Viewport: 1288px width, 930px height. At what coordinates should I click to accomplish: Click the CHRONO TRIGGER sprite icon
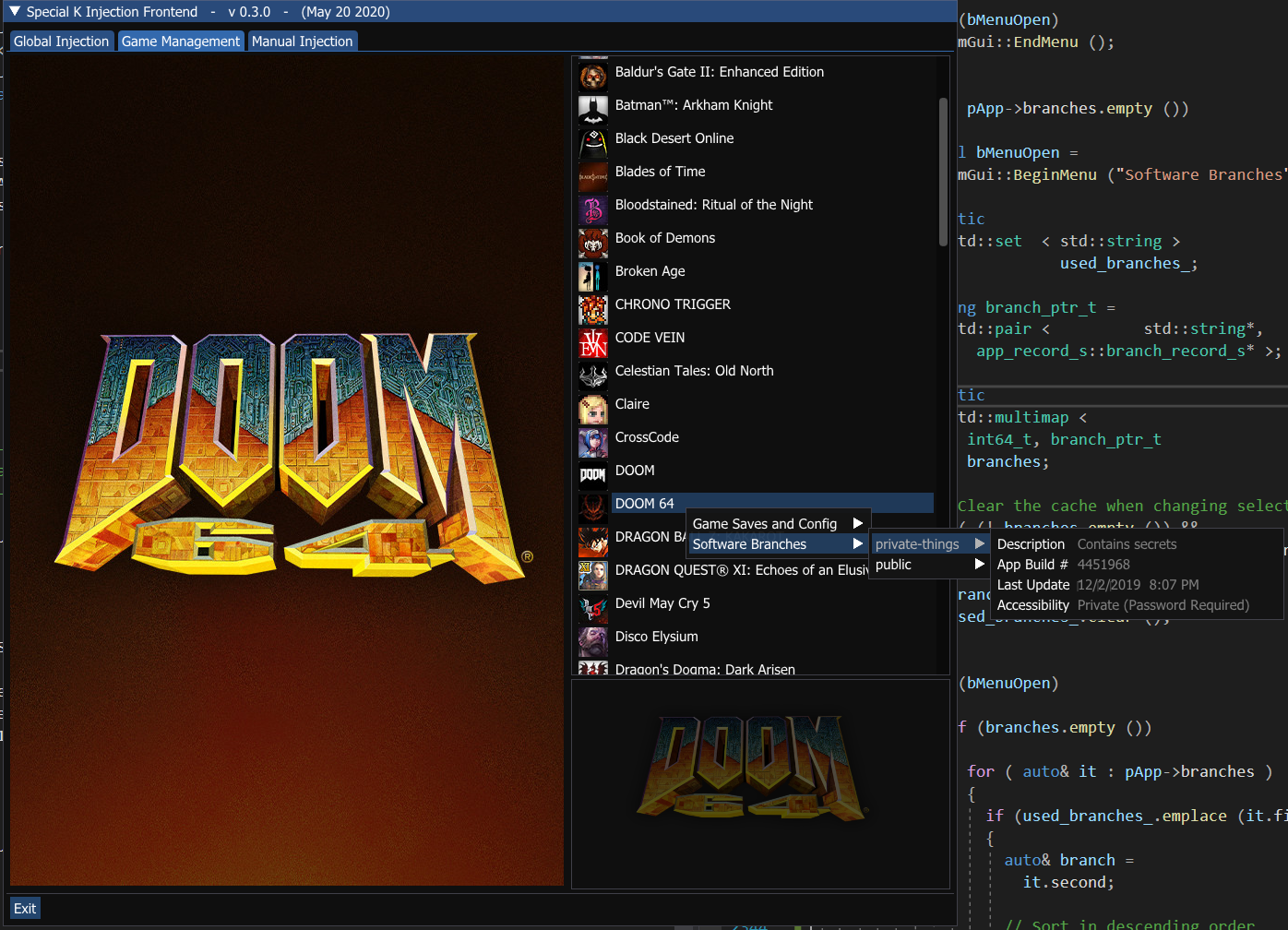(x=592, y=310)
